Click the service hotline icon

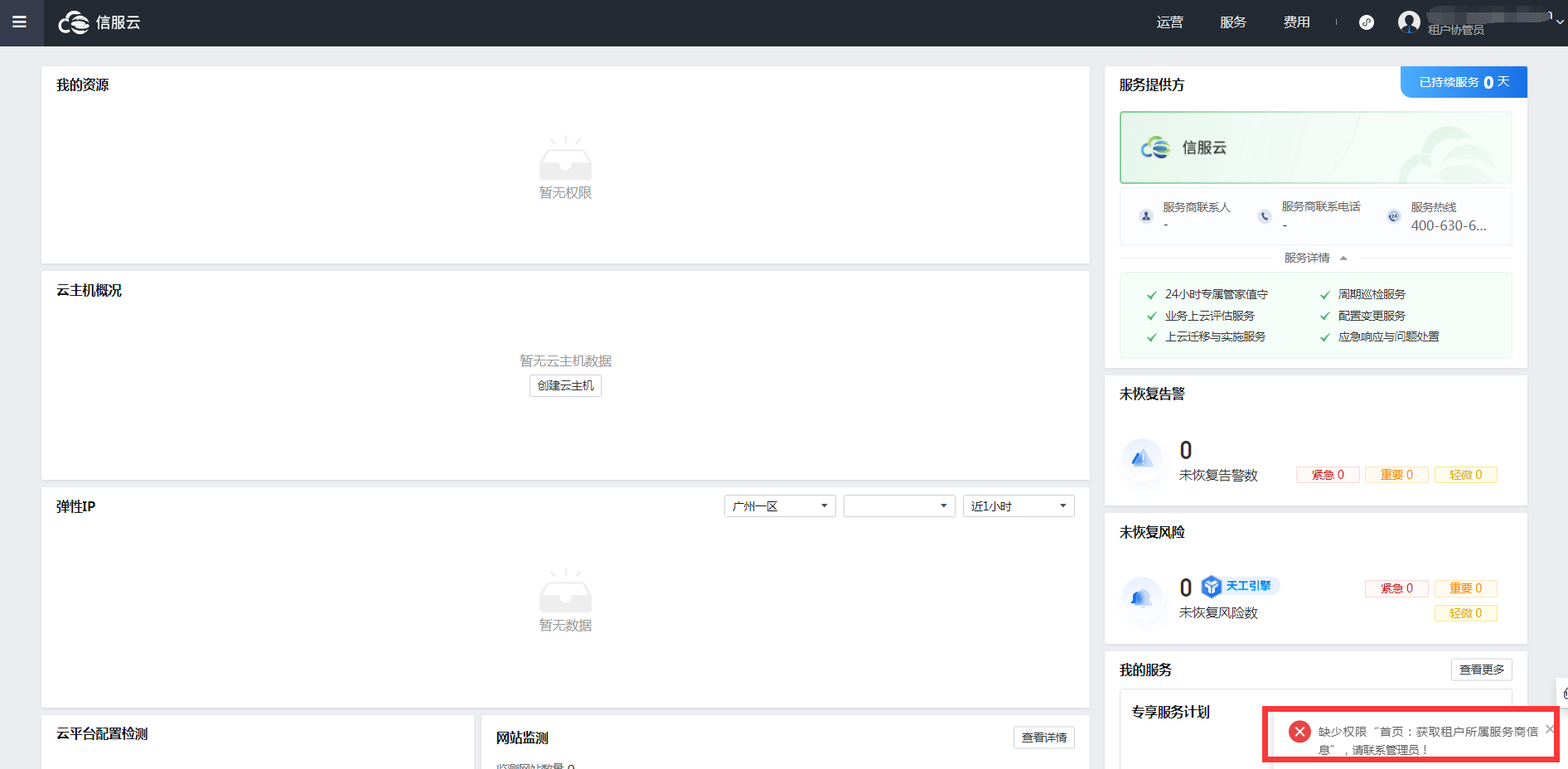pos(1393,216)
